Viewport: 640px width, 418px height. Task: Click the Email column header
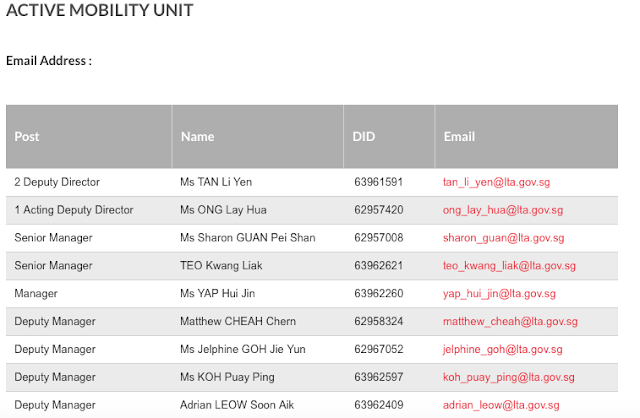(x=459, y=137)
